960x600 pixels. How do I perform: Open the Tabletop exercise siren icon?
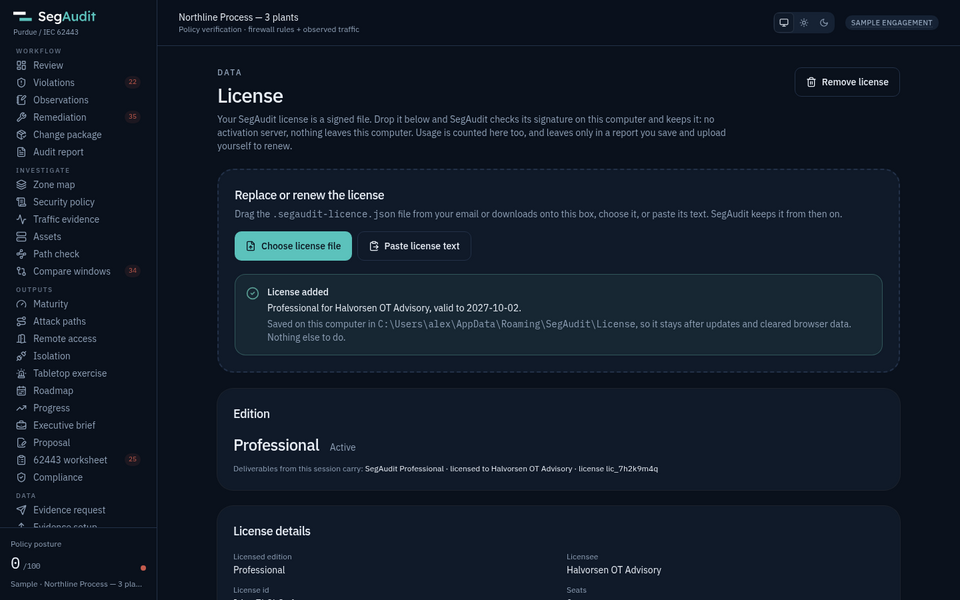[21, 373]
